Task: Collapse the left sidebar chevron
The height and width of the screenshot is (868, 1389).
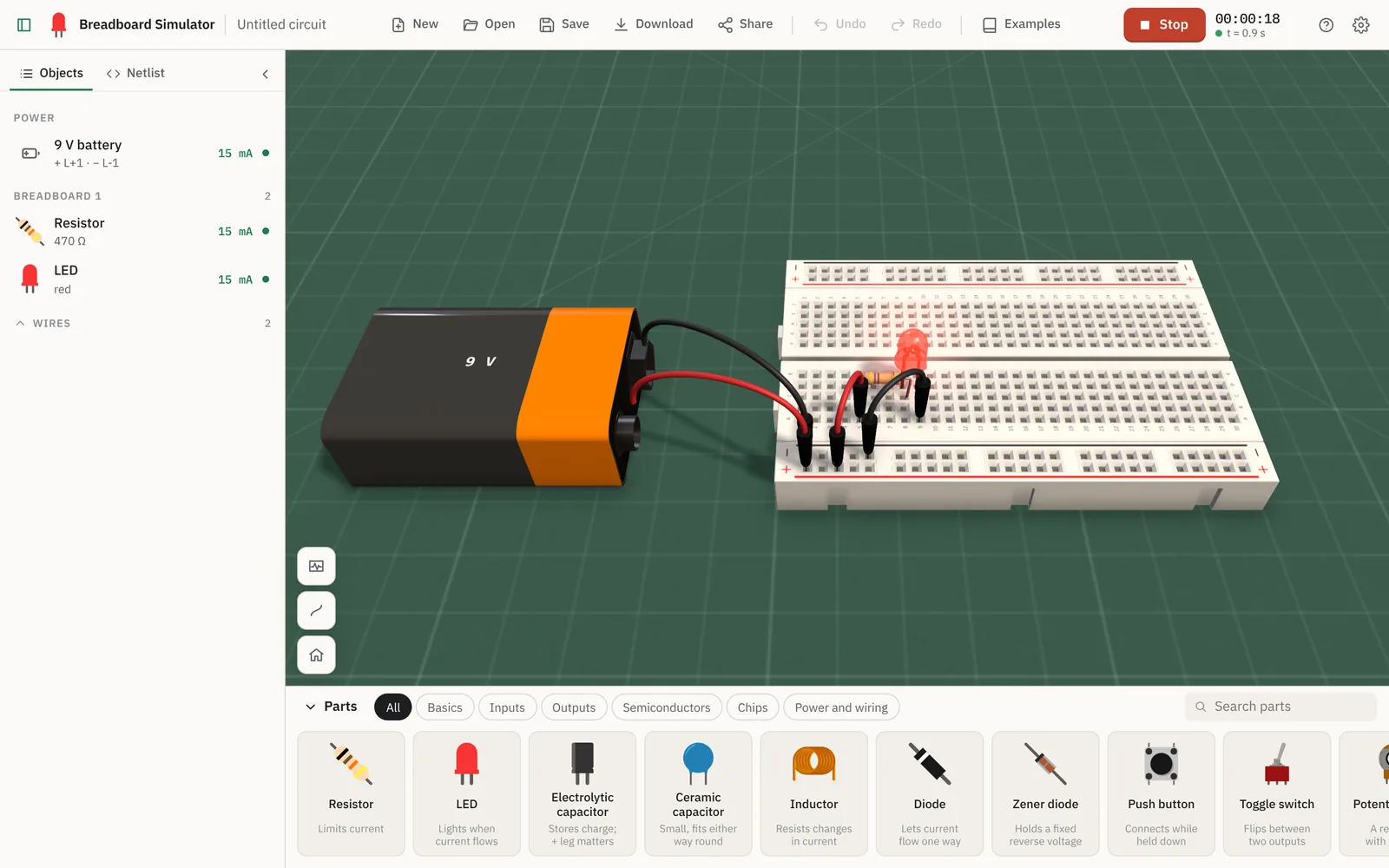Action: pyautogui.click(x=265, y=74)
